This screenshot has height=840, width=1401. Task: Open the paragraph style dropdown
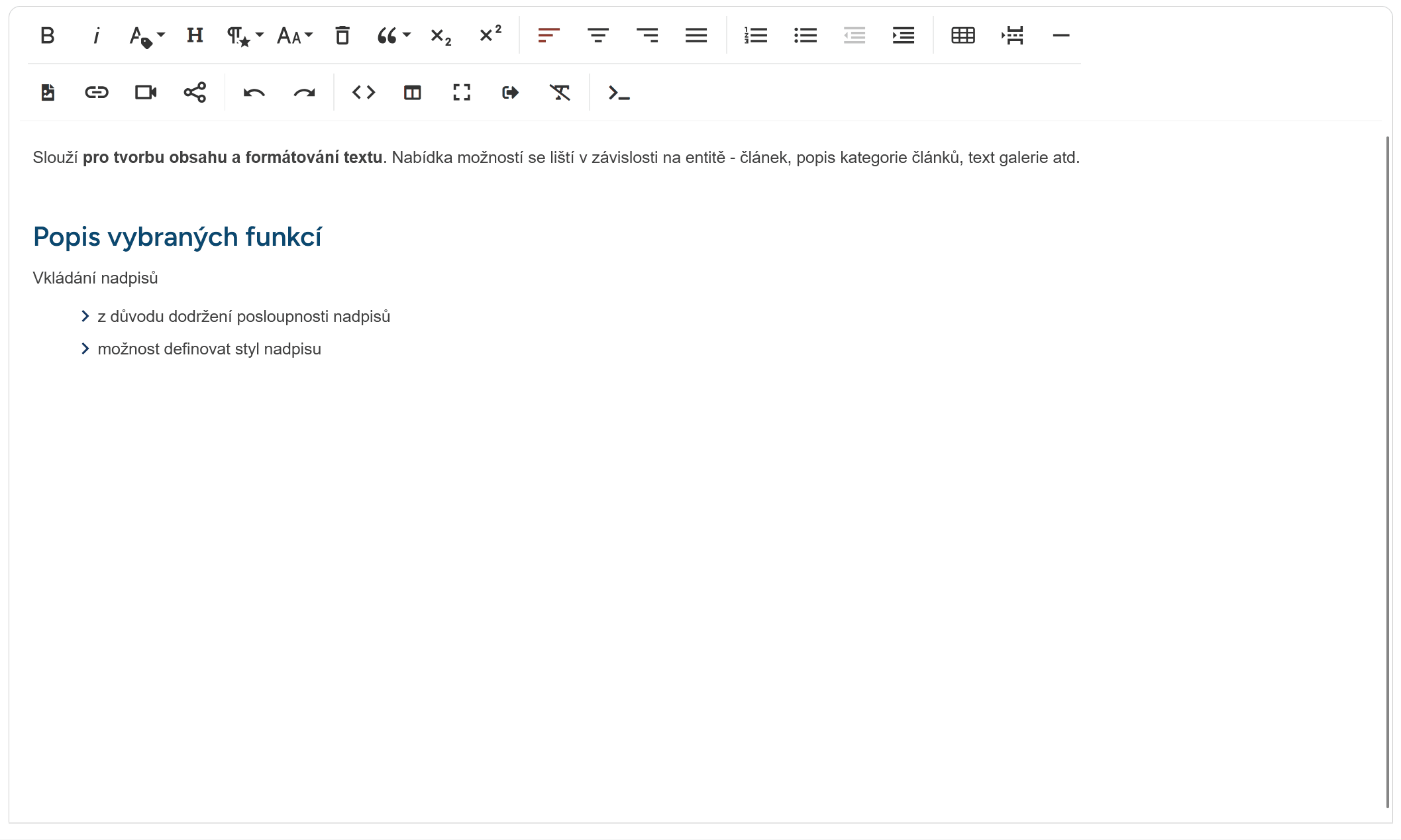(244, 36)
